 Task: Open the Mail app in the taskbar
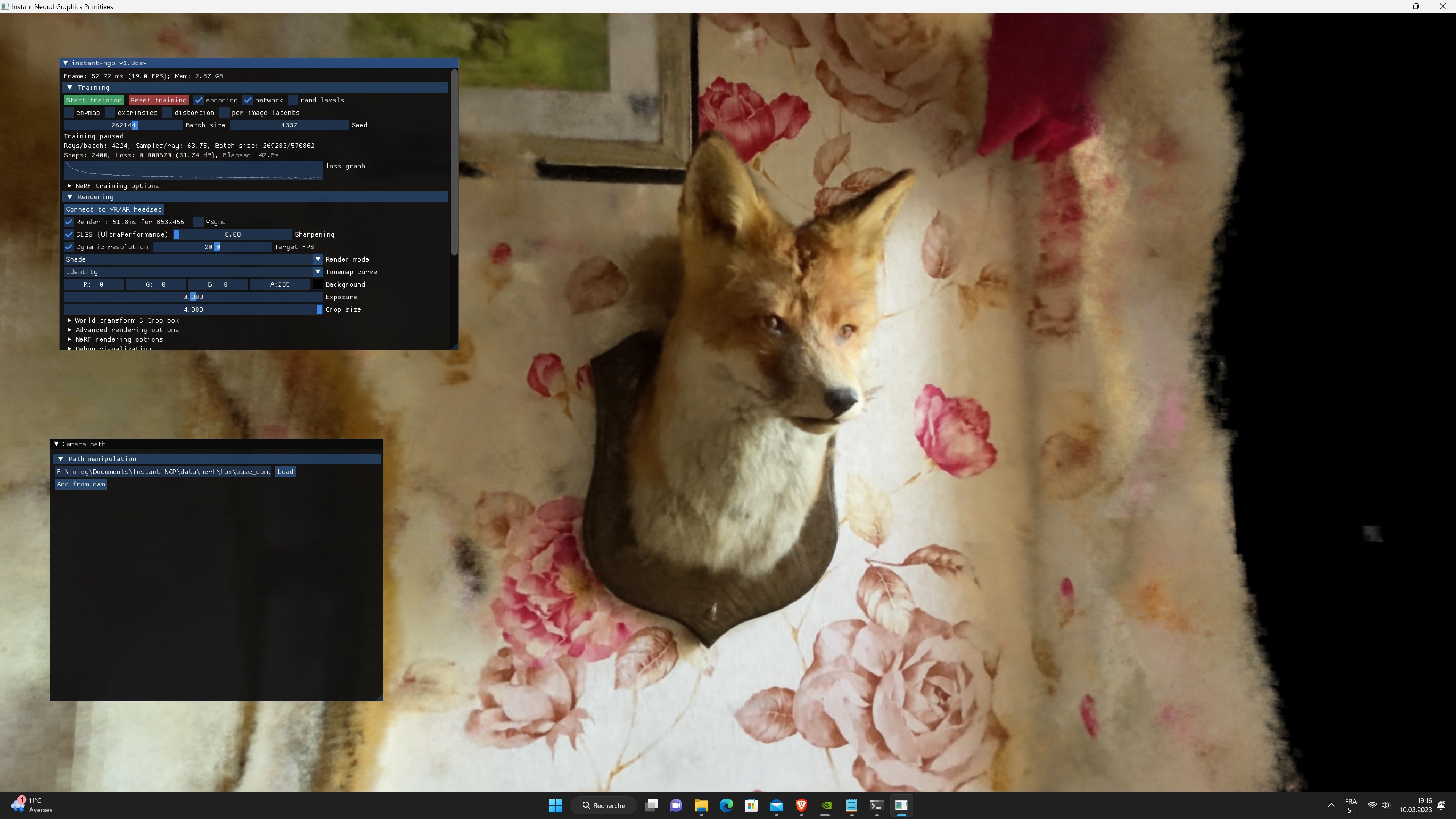[776, 805]
